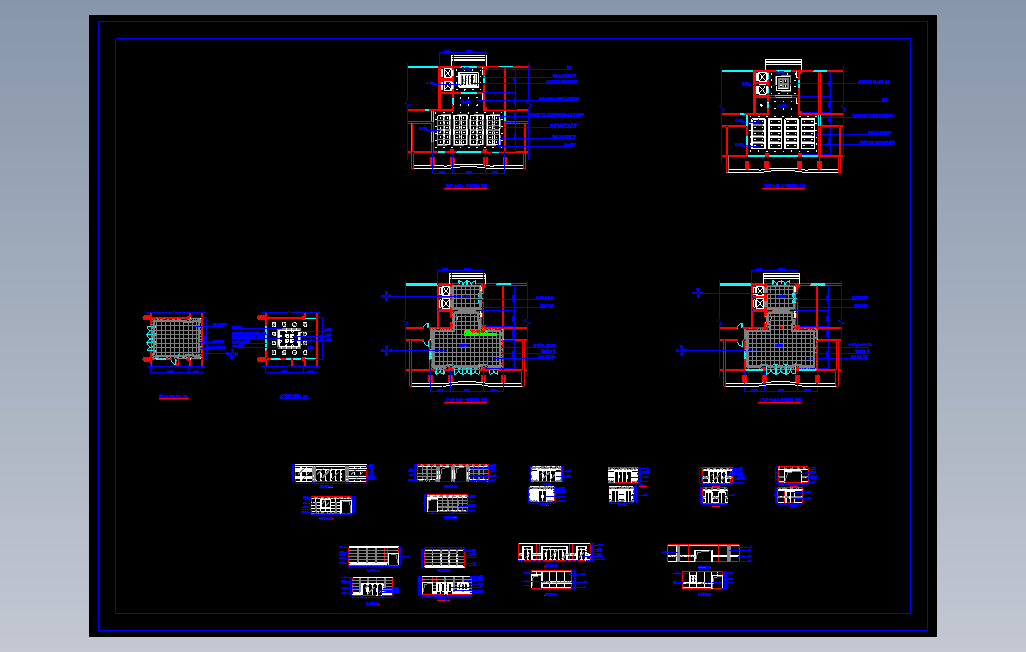Click underlined title beneath small gridded floor plan
This screenshot has width=1026, height=652.
coord(173,397)
